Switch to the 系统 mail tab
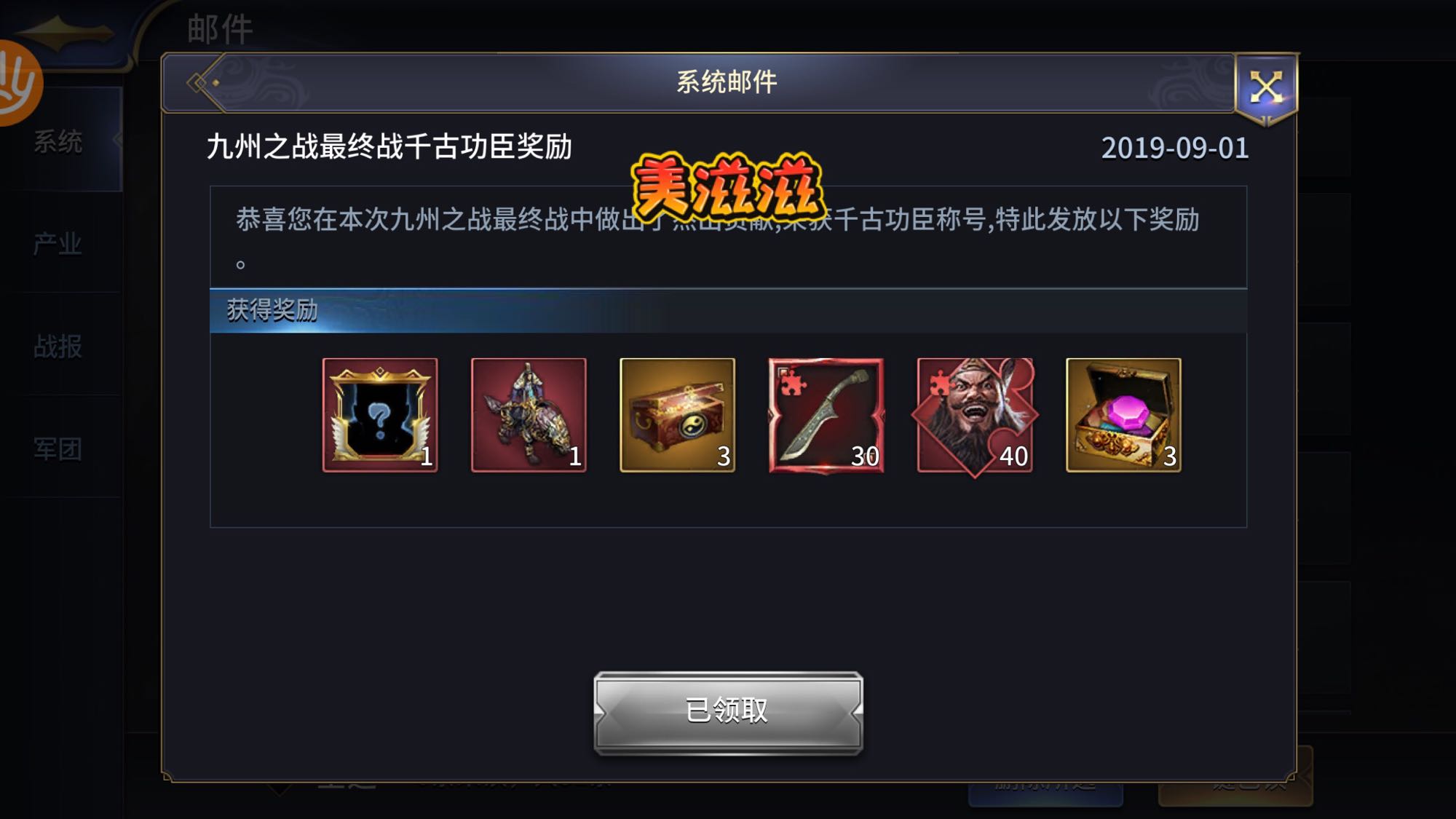 pyautogui.click(x=58, y=141)
